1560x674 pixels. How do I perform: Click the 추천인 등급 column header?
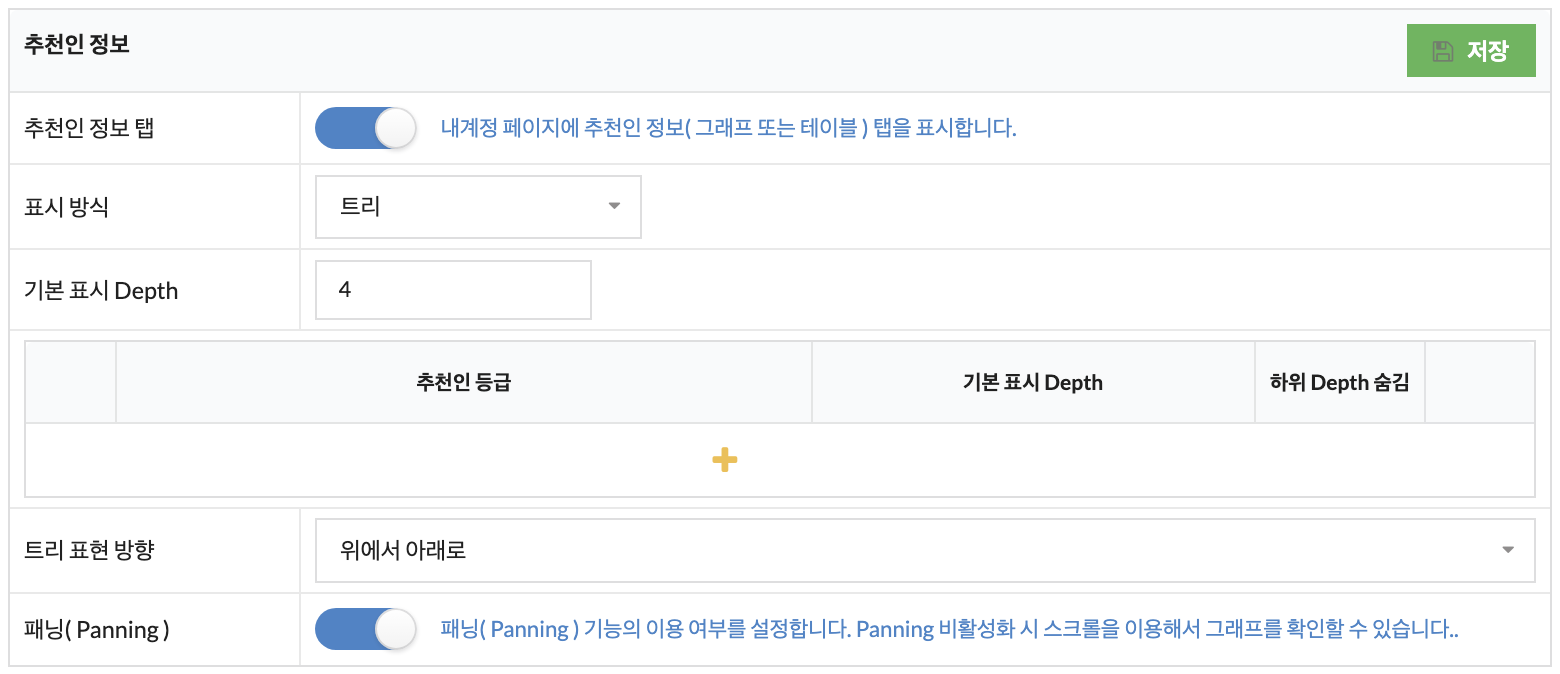463,382
